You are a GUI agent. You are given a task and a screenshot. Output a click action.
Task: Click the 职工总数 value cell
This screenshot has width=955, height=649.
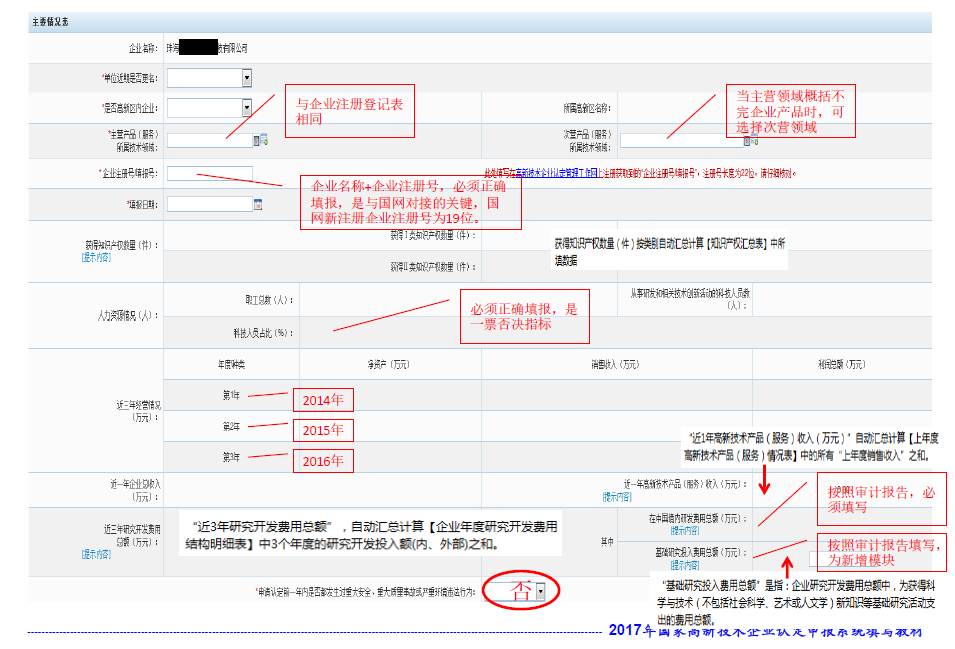coord(380,299)
